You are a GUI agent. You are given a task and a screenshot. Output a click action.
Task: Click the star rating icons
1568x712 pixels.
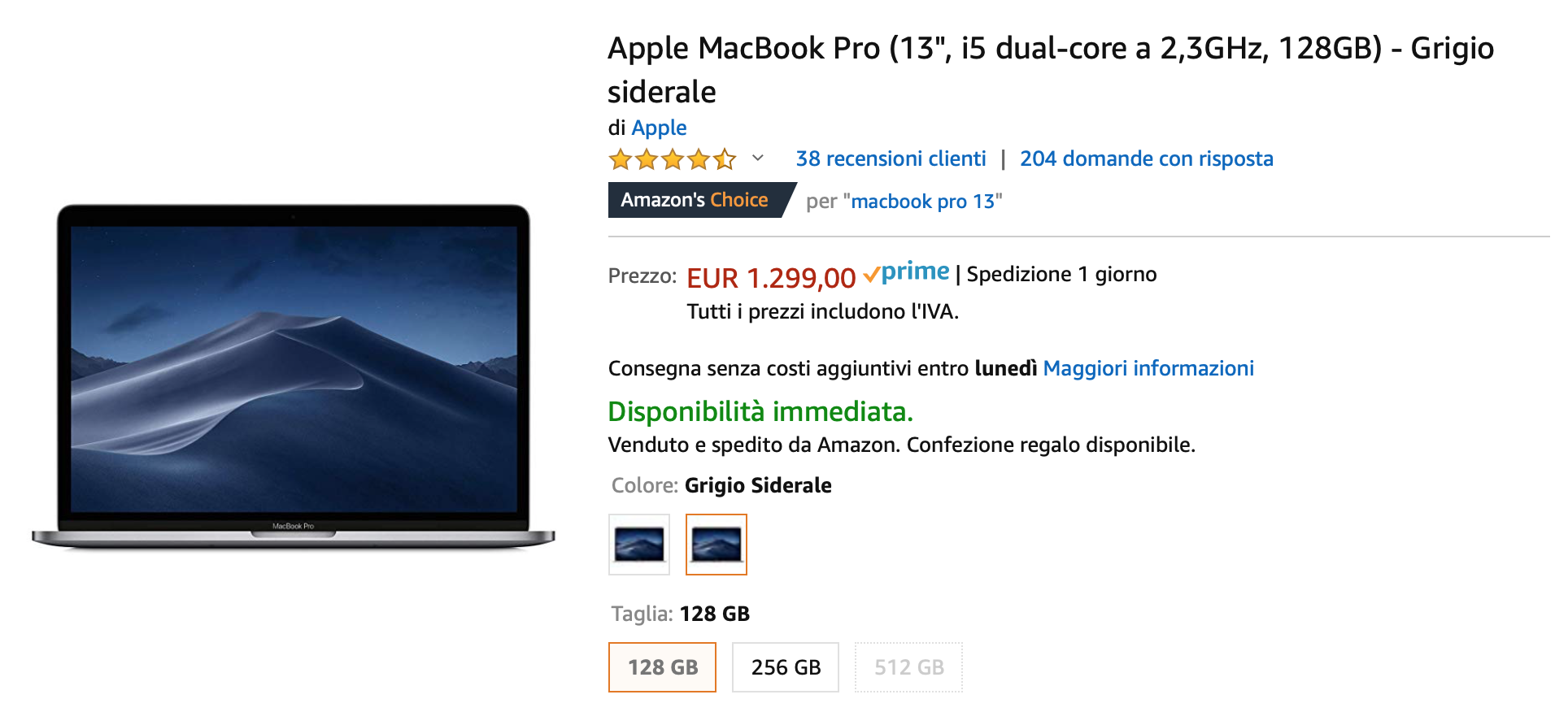pos(672,159)
